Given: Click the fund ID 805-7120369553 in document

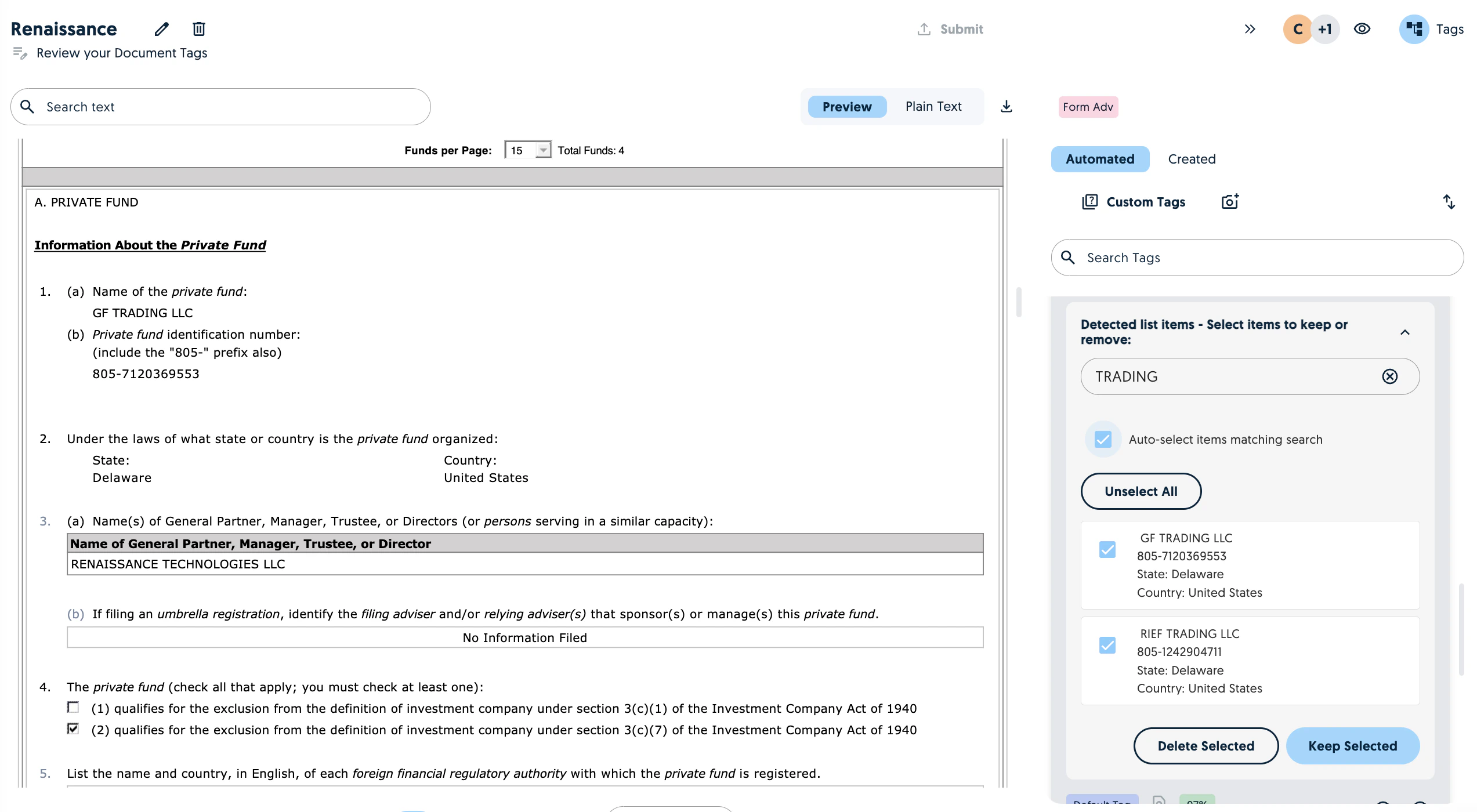Looking at the screenshot, I should pyautogui.click(x=146, y=374).
